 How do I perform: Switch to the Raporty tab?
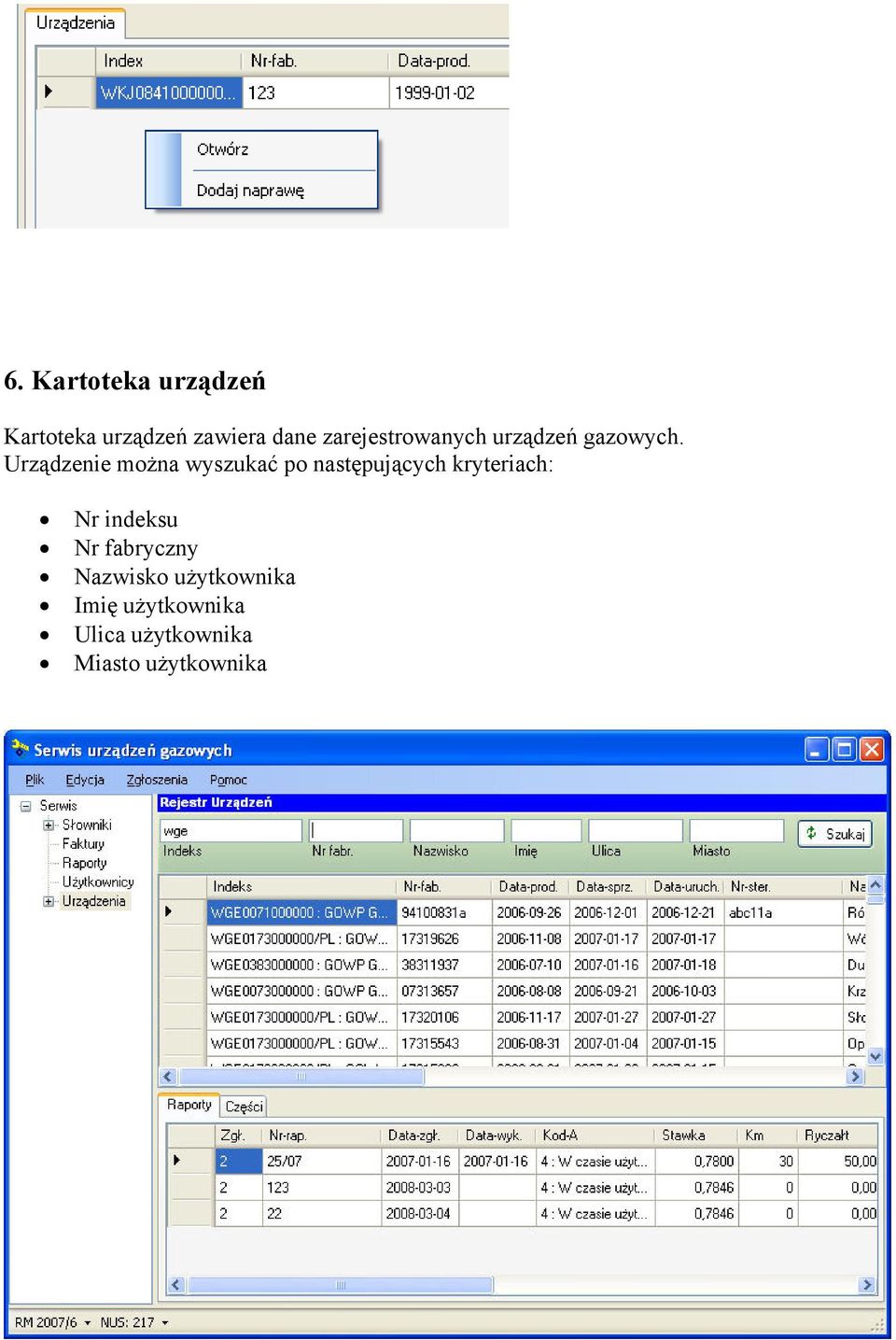click(x=189, y=1105)
